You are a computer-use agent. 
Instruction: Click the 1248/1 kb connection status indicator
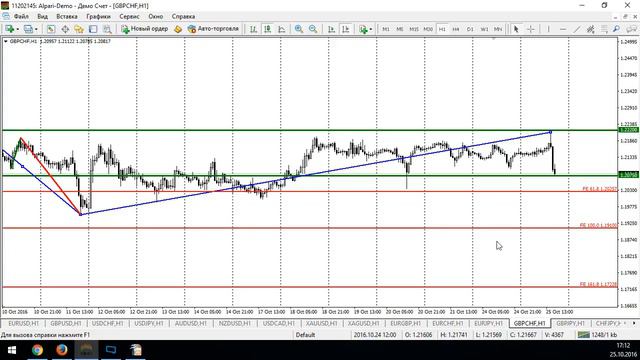click(597, 335)
